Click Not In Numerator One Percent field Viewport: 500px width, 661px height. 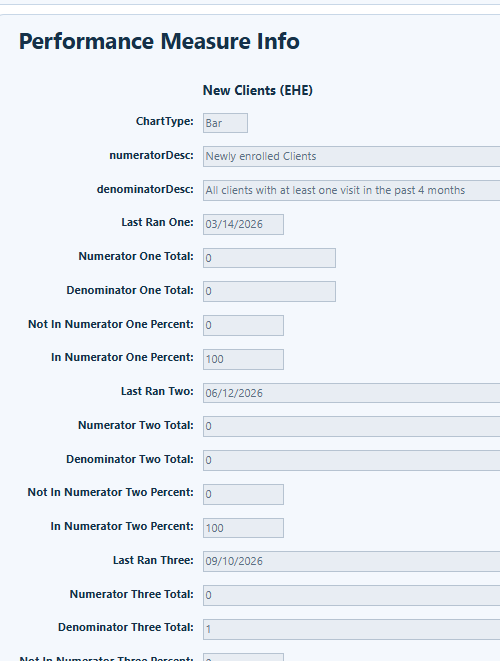click(243, 325)
